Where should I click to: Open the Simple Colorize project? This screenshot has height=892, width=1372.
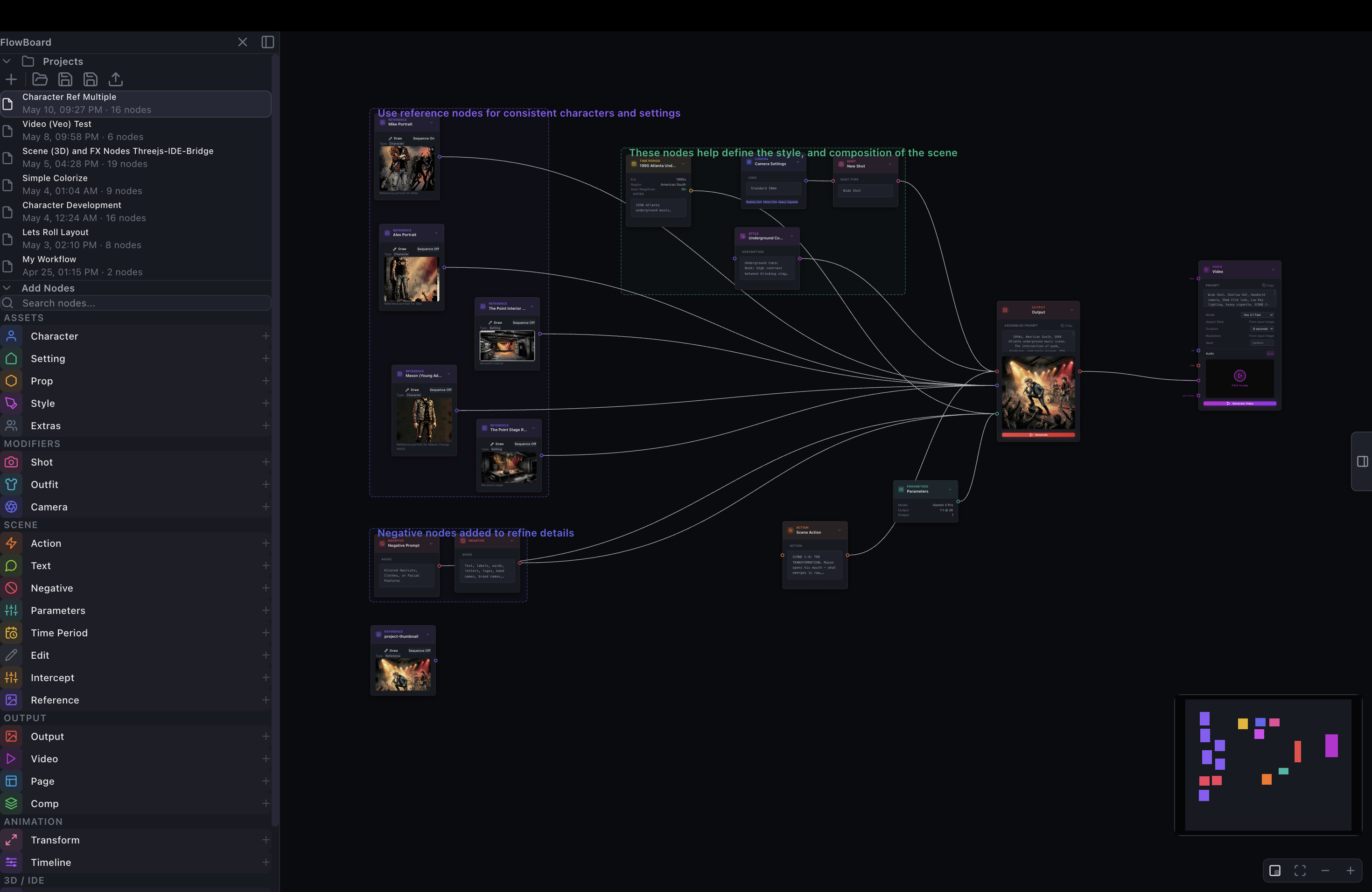(136, 185)
